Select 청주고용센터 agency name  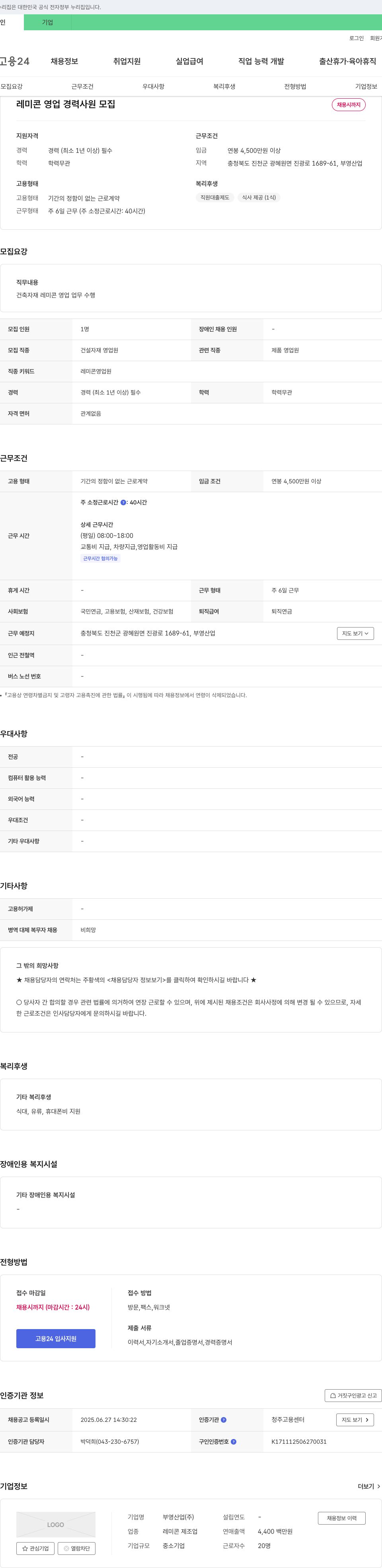(x=288, y=1419)
